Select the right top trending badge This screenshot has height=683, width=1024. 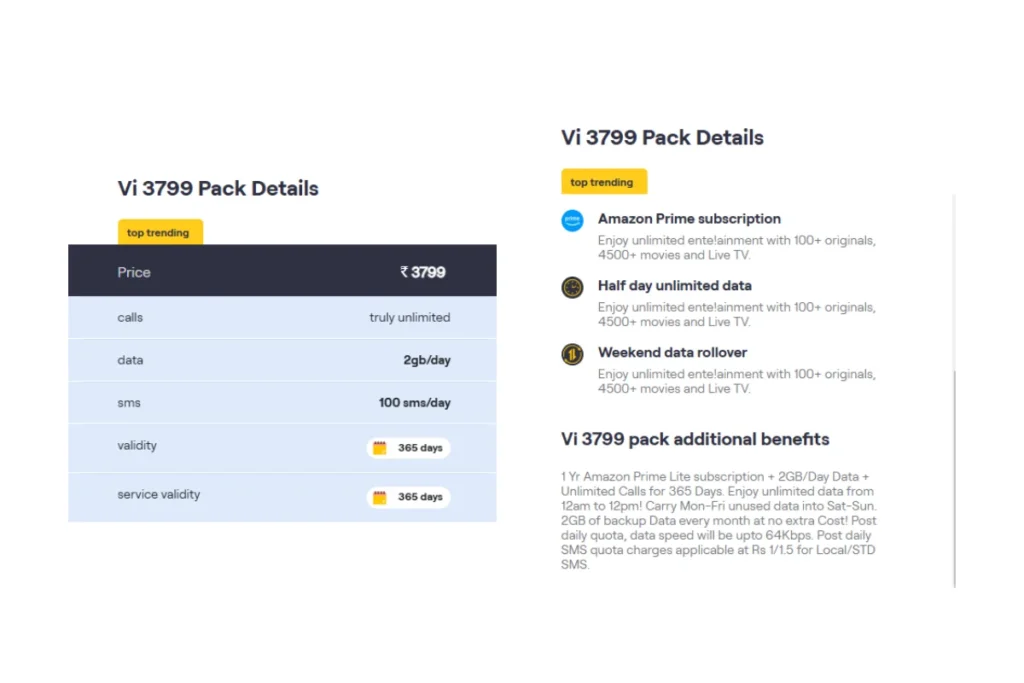(x=604, y=182)
